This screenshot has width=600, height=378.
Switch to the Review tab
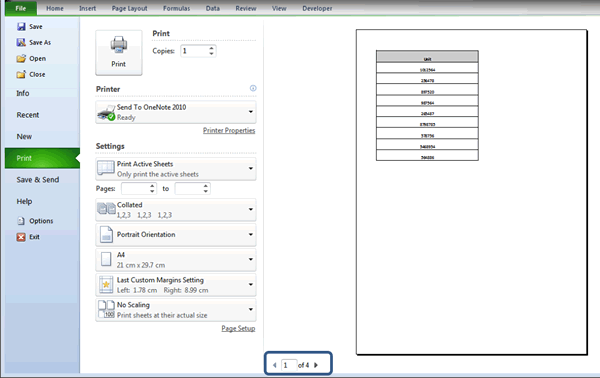click(x=246, y=8)
